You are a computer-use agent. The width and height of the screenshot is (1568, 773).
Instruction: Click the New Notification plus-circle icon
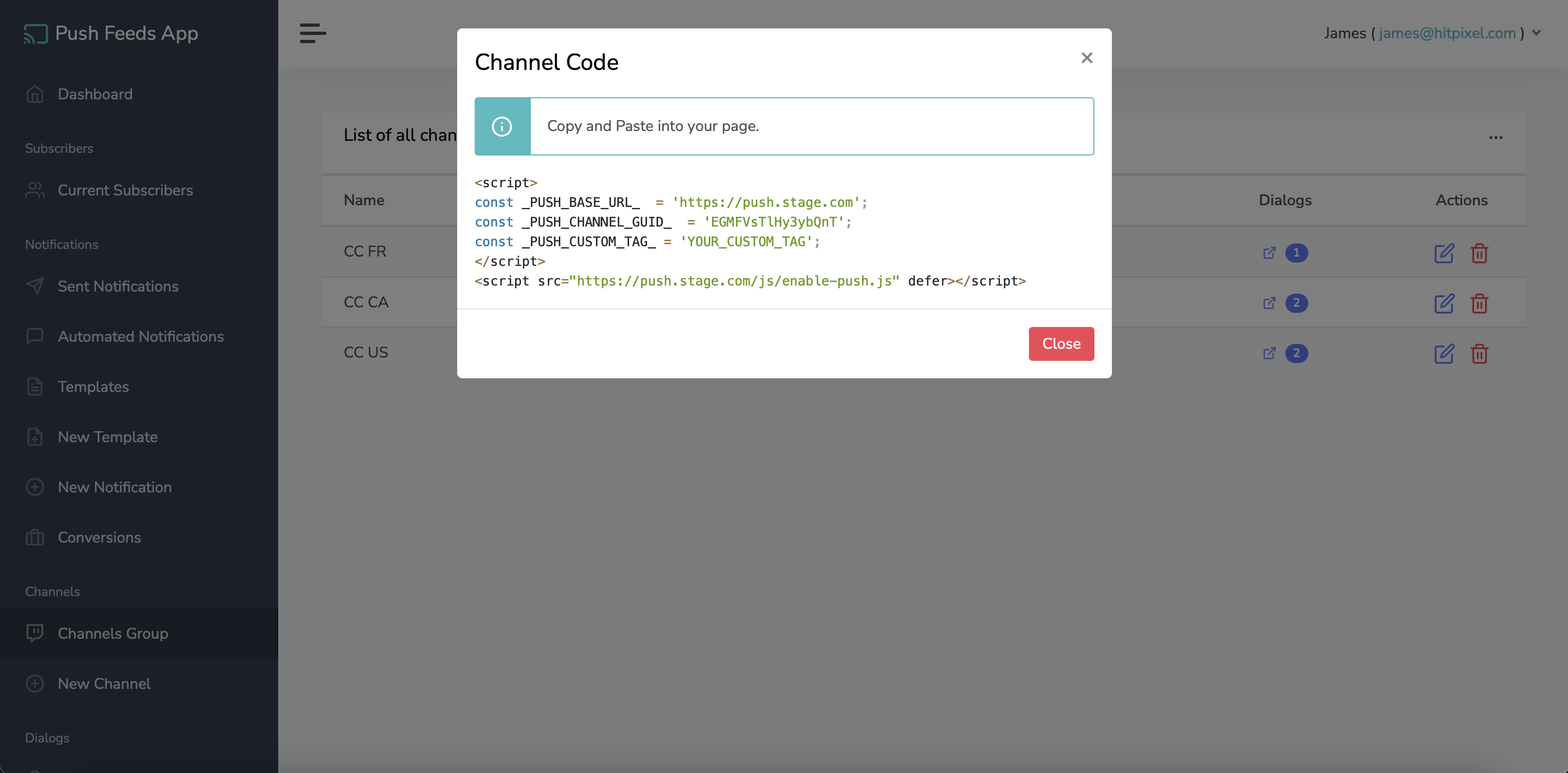point(35,487)
